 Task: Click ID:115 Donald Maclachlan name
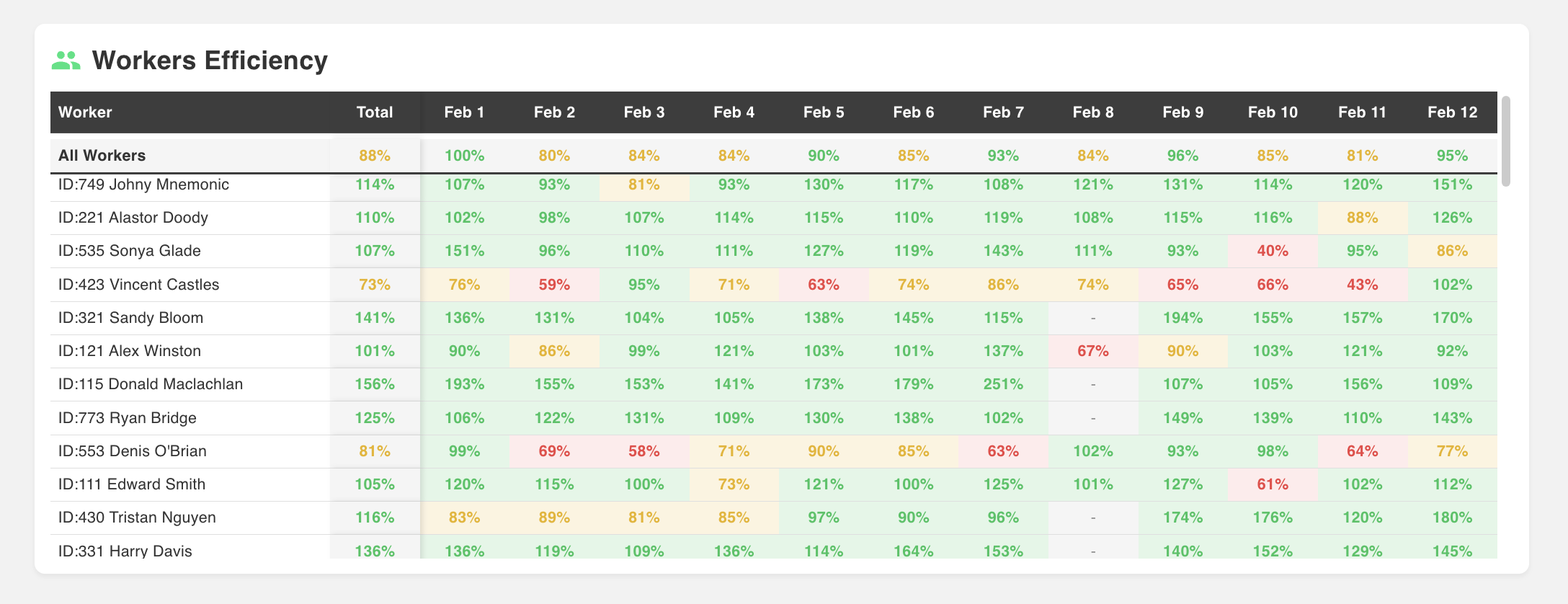tap(151, 384)
